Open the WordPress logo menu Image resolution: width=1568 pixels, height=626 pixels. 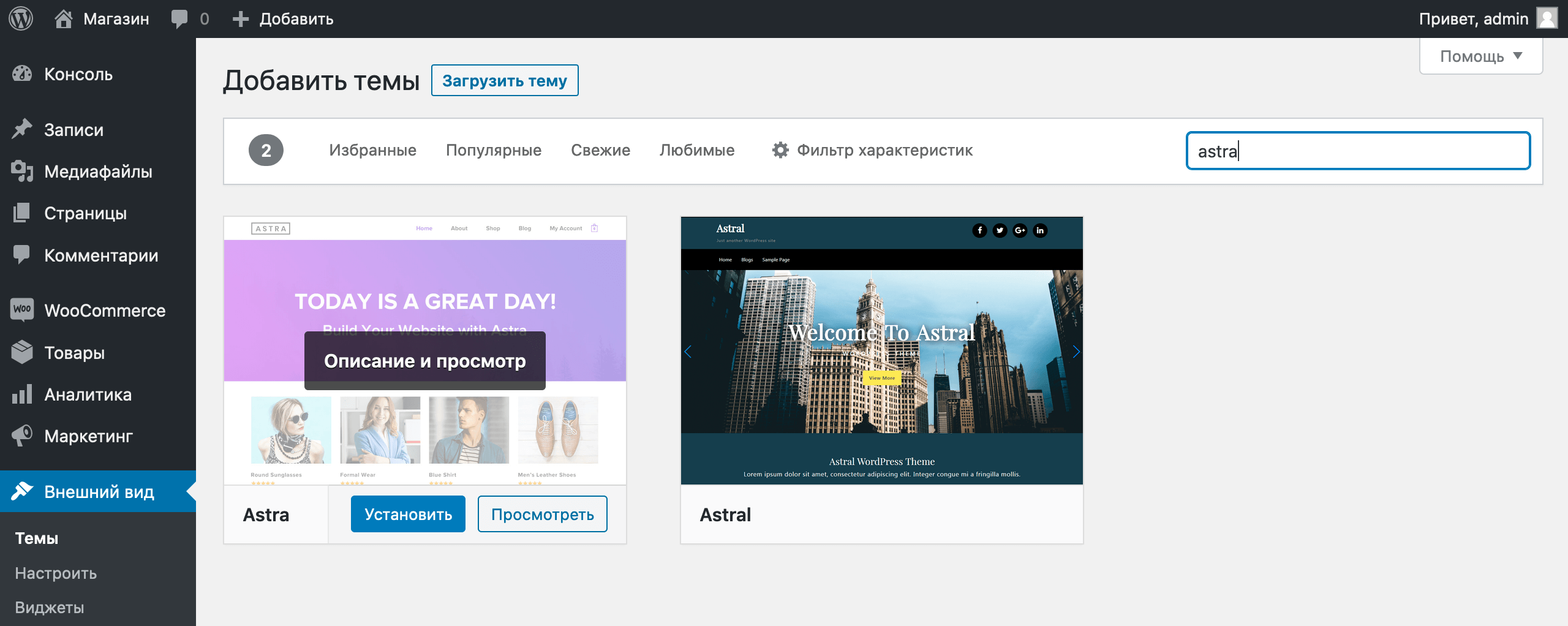[x=21, y=18]
